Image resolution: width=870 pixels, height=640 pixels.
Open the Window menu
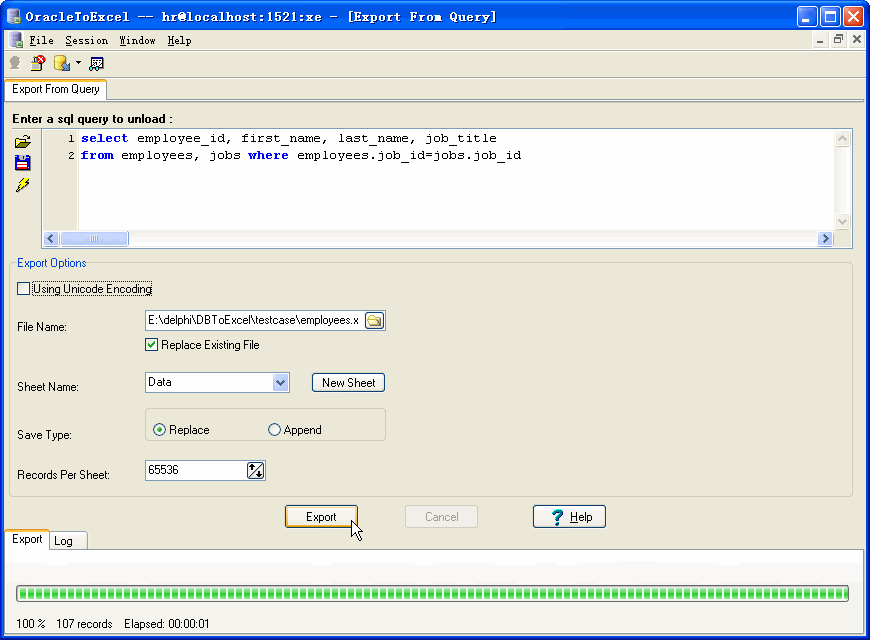pyautogui.click(x=138, y=41)
